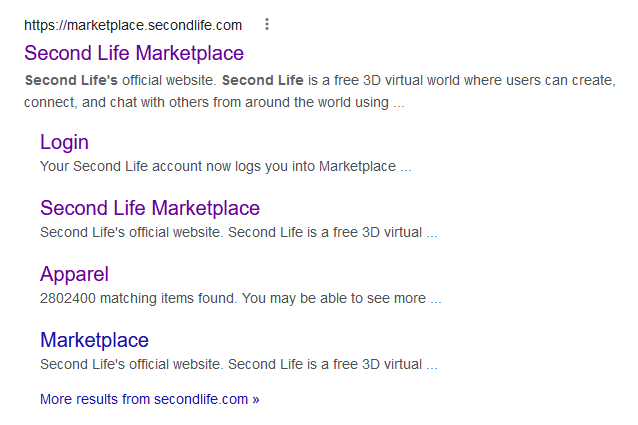Open the three-dot options next to the URL

[267, 24]
